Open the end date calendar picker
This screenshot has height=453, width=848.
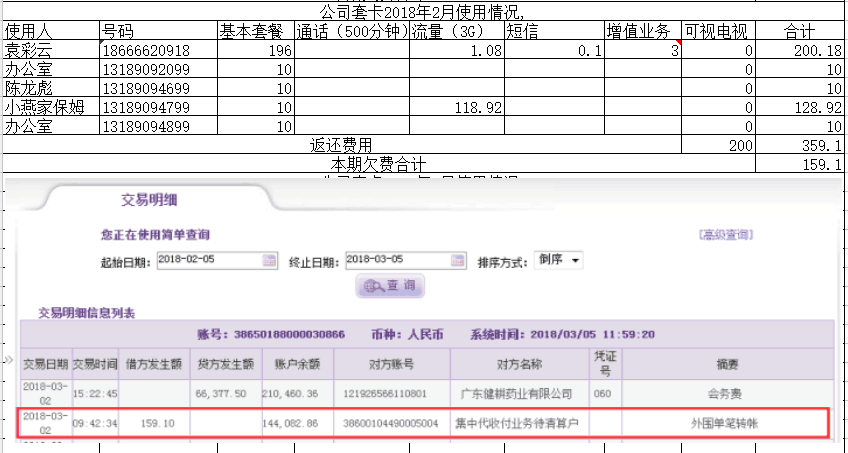coord(457,260)
